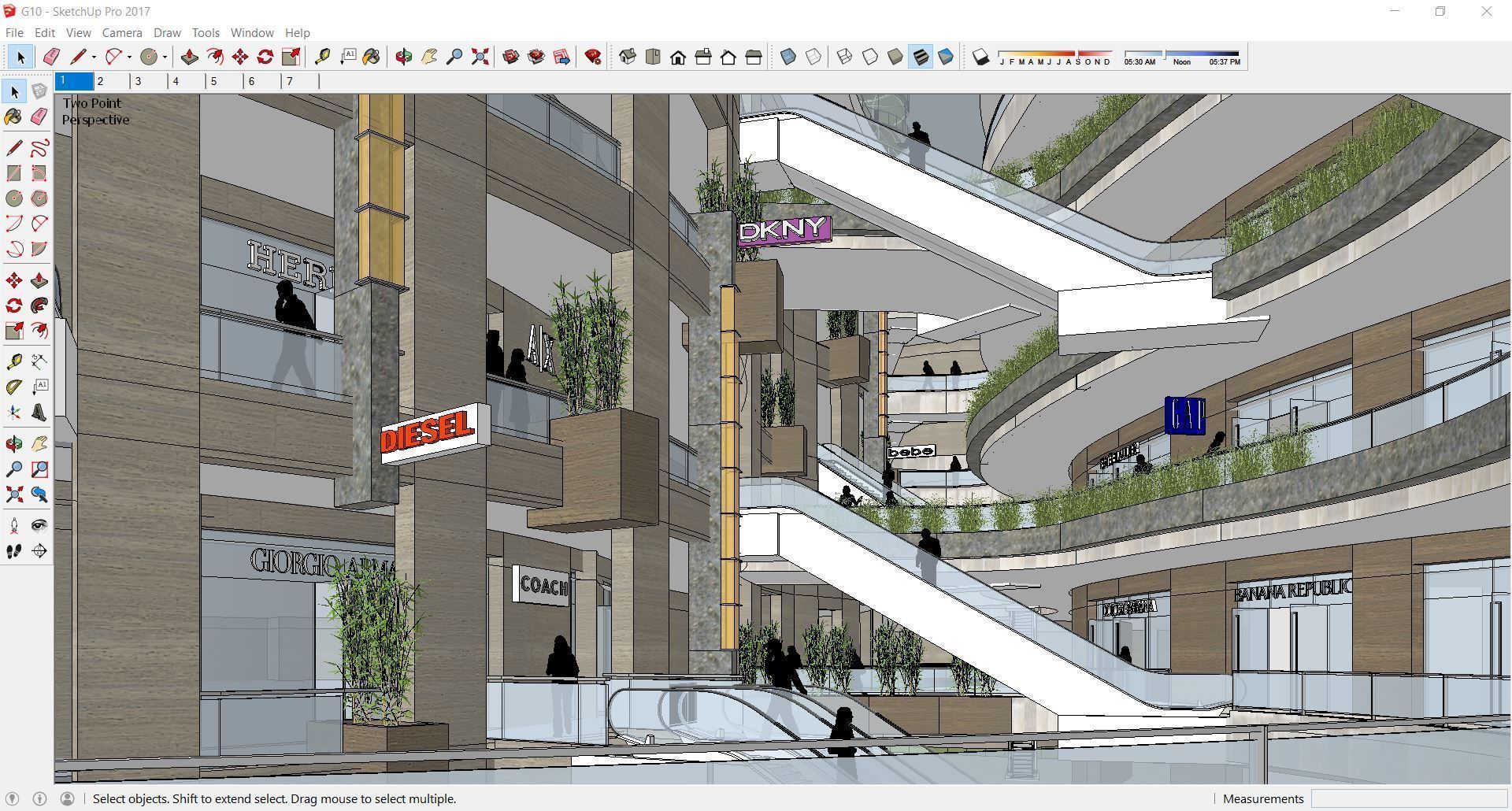Screen dimensions: 1512x811
Task: Activate the Follow Me tool
Action: coord(39,306)
